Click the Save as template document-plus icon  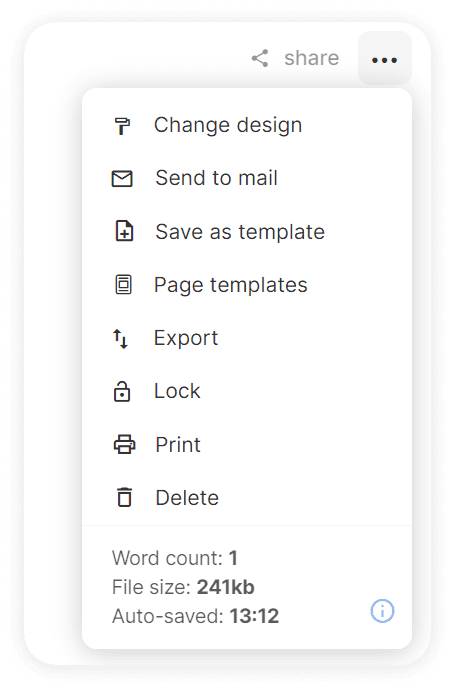(x=124, y=231)
